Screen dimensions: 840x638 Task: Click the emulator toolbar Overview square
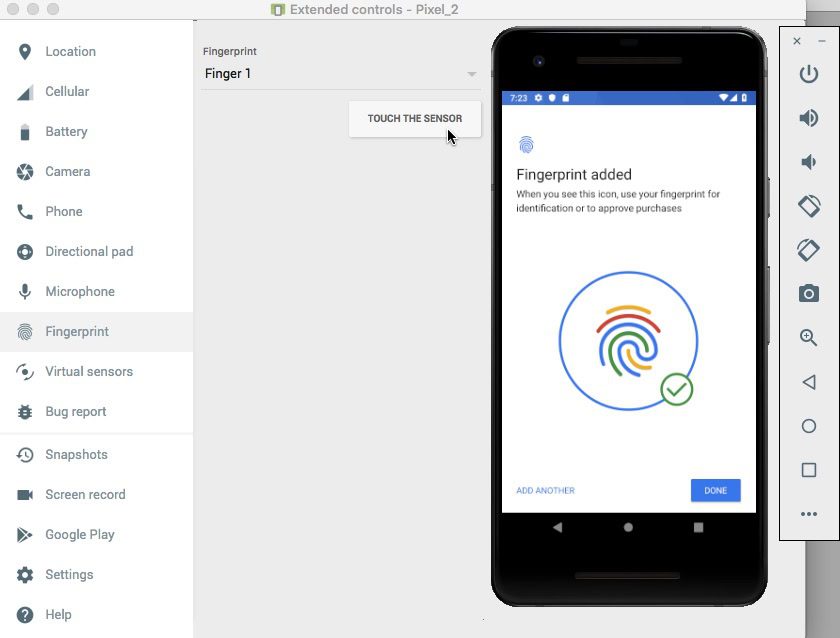[x=809, y=470]
